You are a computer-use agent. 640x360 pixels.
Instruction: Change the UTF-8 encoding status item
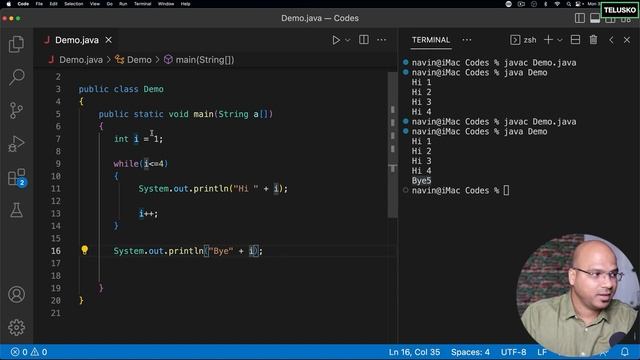point(513,352)
